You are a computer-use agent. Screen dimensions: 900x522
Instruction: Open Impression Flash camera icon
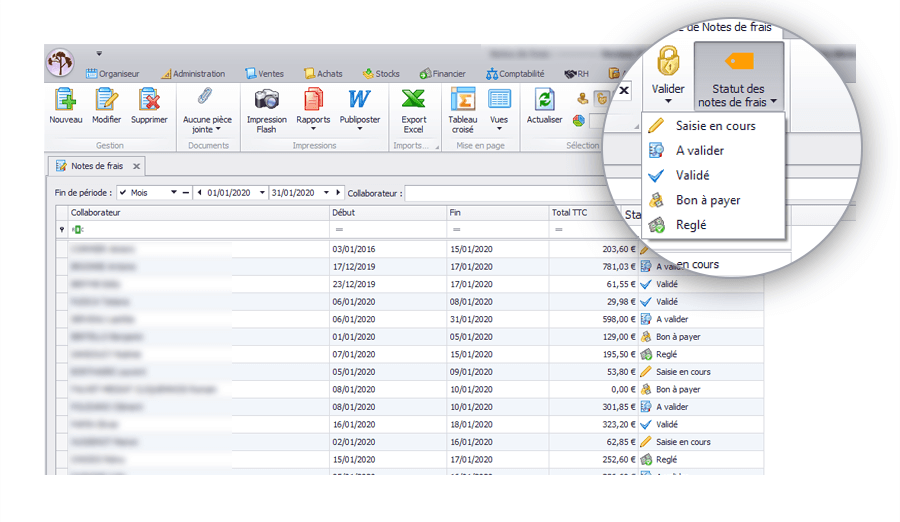click(x=266, y=100)
